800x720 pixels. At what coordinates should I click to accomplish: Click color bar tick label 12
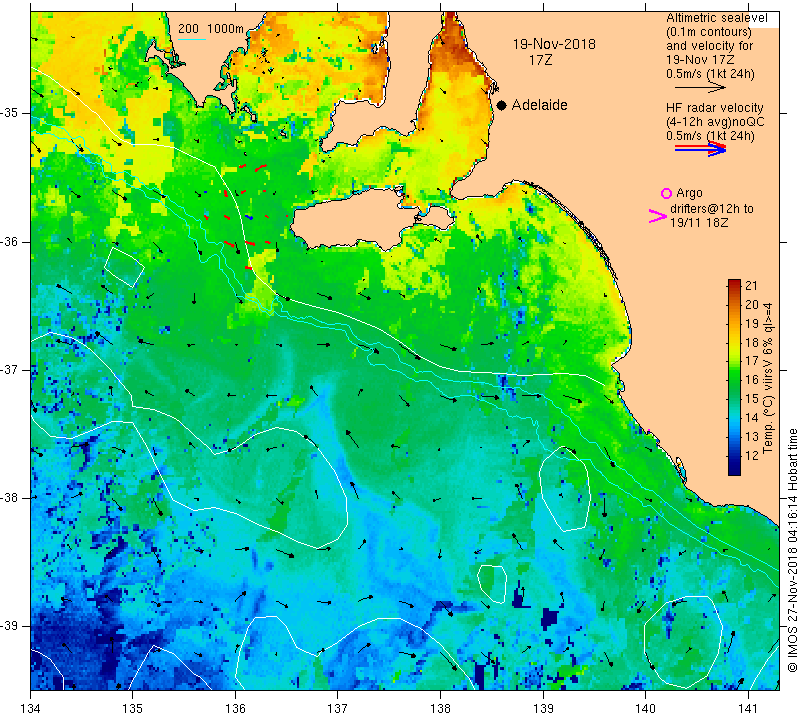[752, 456]
